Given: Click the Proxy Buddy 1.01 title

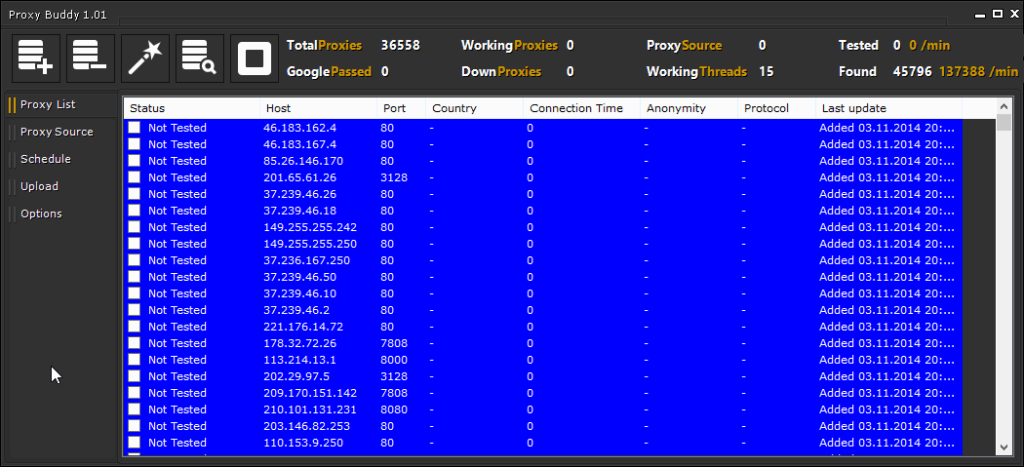Looking at the screenshot, I should coord(57,14).
